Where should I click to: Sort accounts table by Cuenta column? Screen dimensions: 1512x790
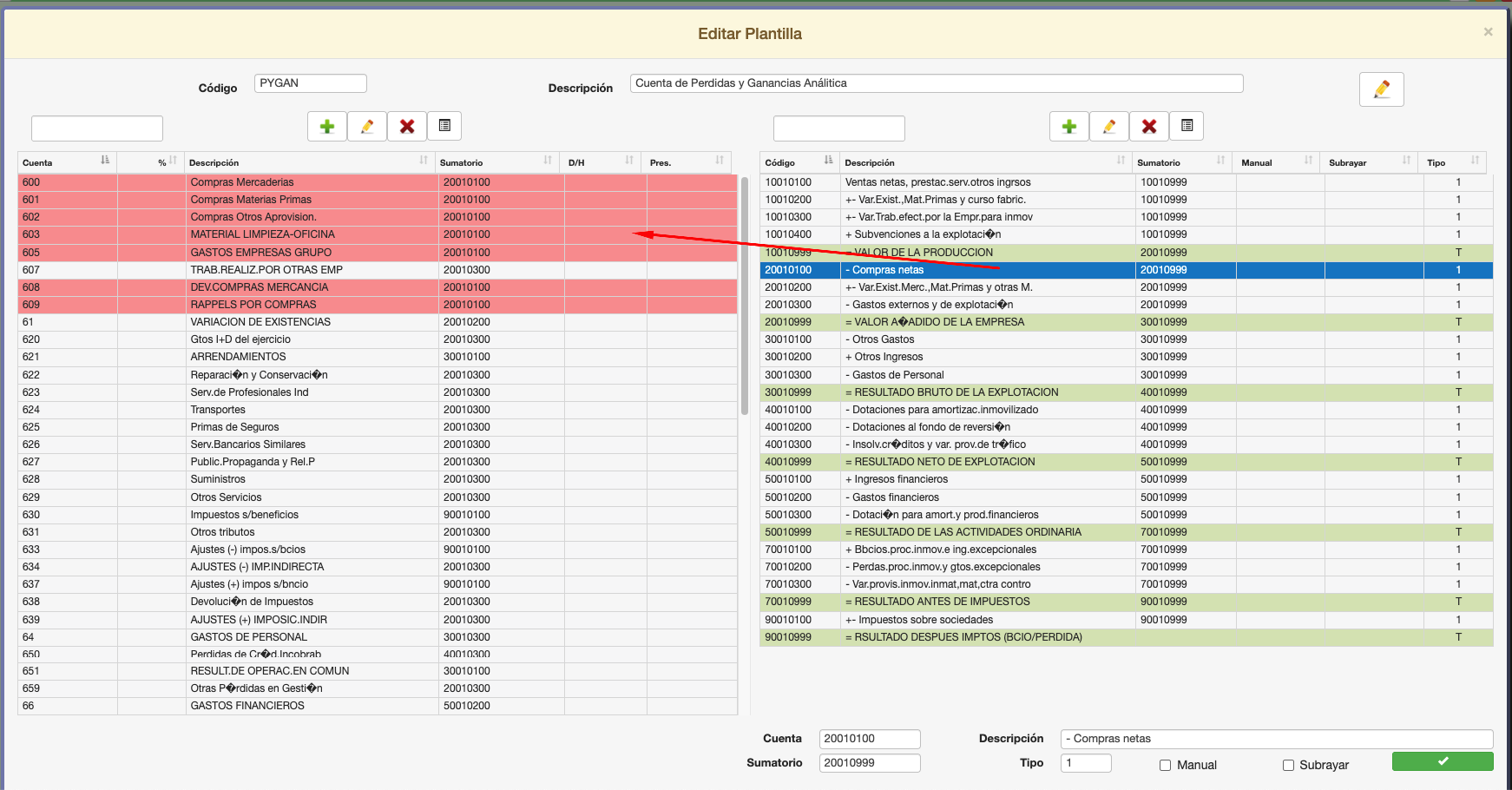pyautogui.click(x=66, y=162)
